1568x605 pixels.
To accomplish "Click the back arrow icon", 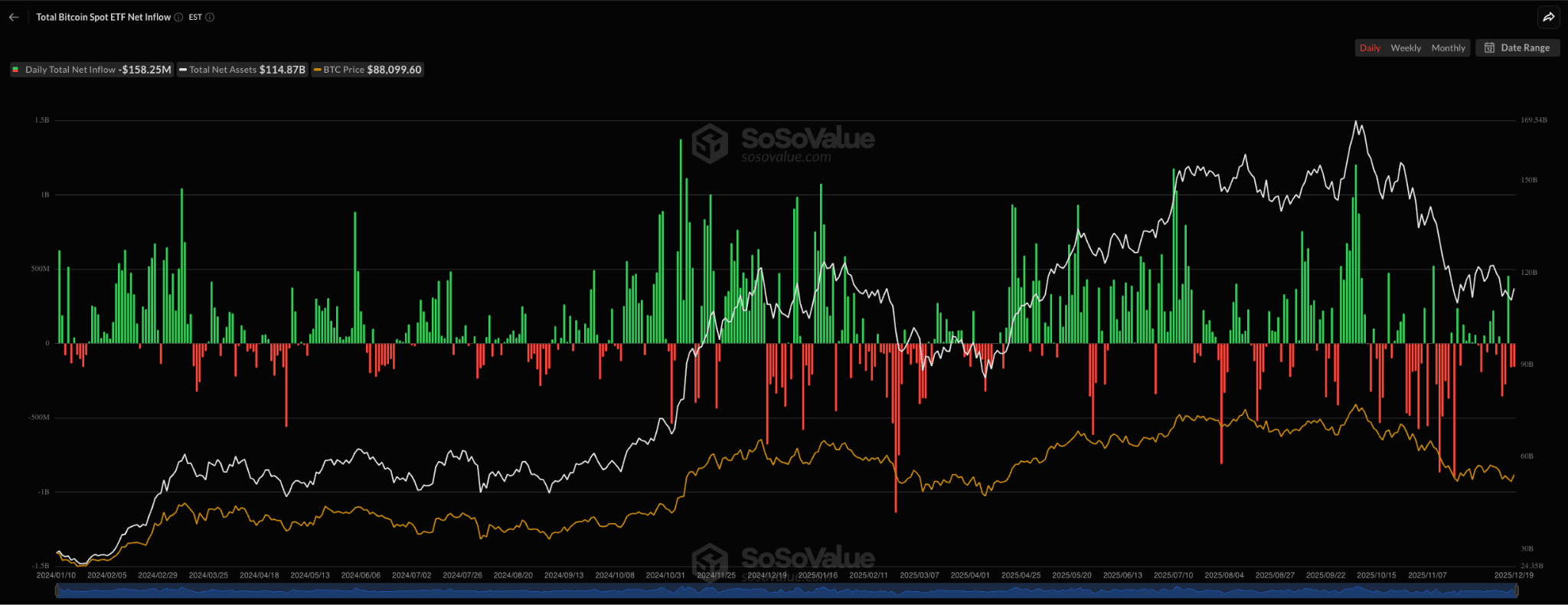I will [x=14, y=17].
